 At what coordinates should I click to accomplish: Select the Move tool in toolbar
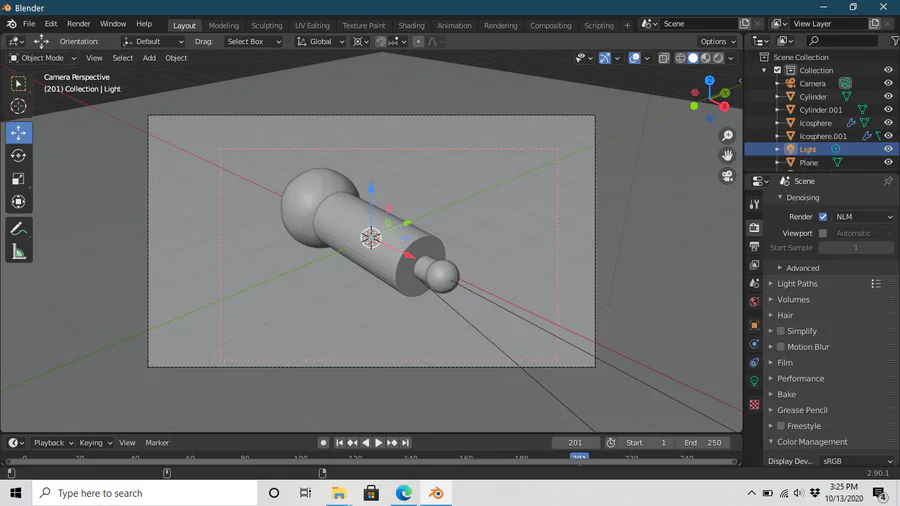(x=18, y=133)
